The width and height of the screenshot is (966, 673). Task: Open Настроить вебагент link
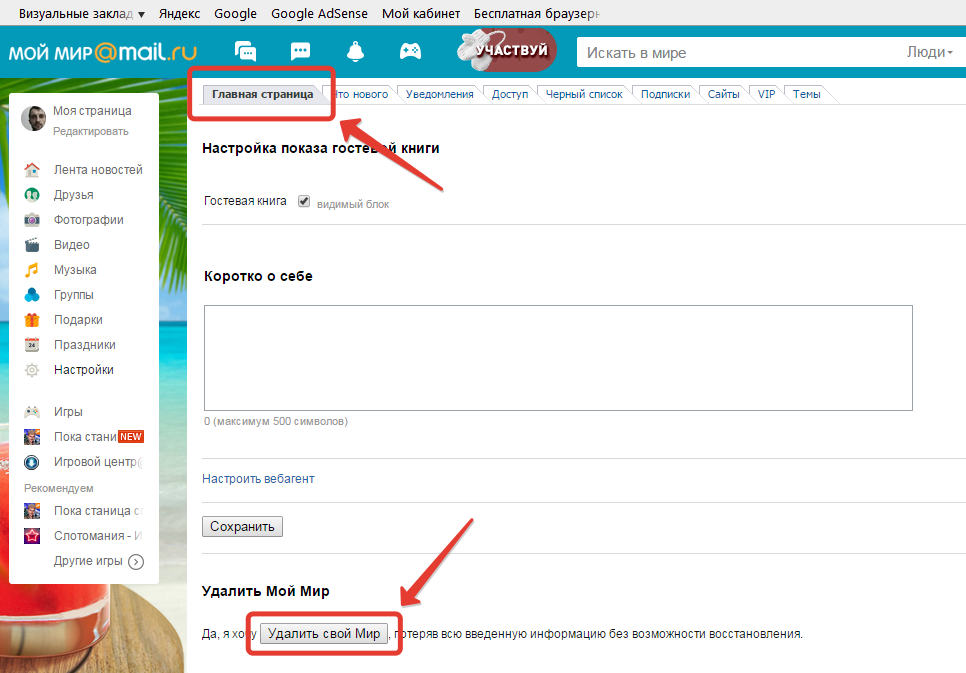tap(258, 479)
